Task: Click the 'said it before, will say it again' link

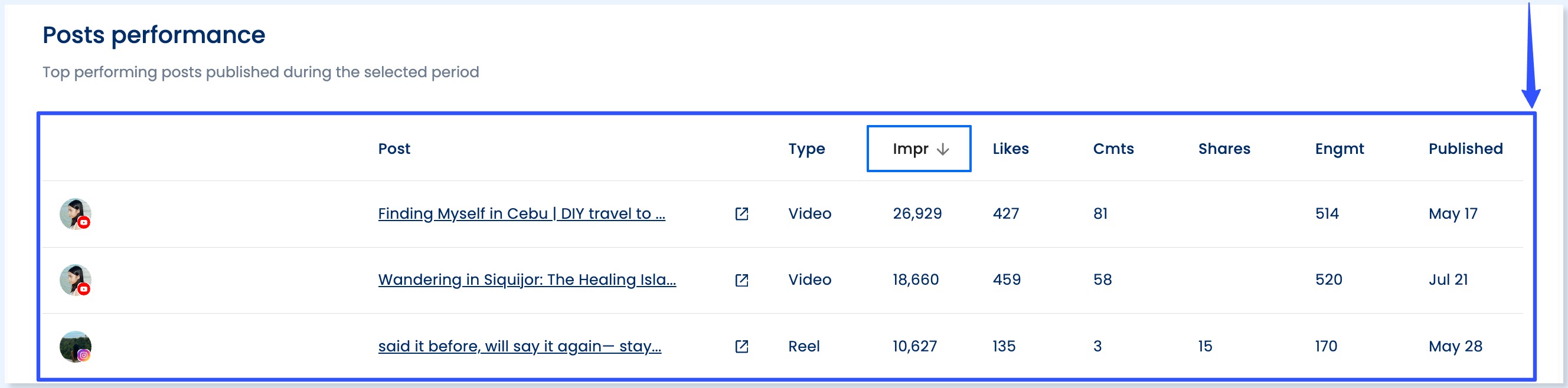Action: tap(521, 347)
